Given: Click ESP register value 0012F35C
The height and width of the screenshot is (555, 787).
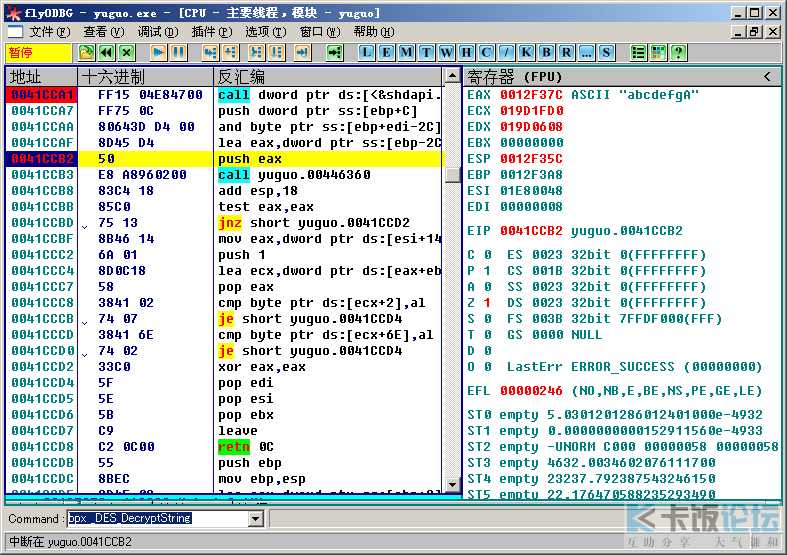Looking at the screenshot, I should click(531, 159).
